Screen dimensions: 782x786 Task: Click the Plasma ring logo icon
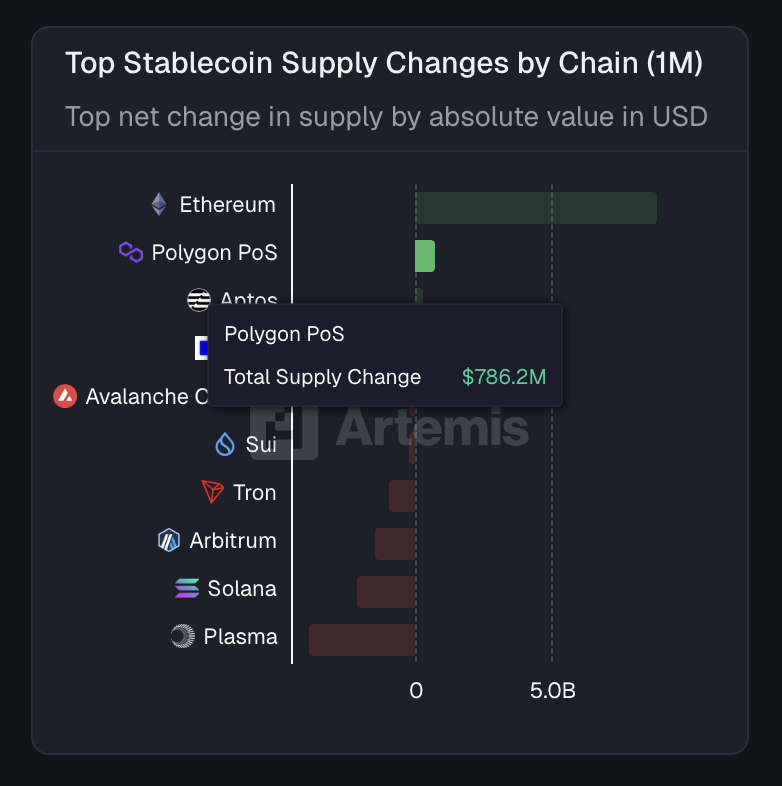[182, 636]
